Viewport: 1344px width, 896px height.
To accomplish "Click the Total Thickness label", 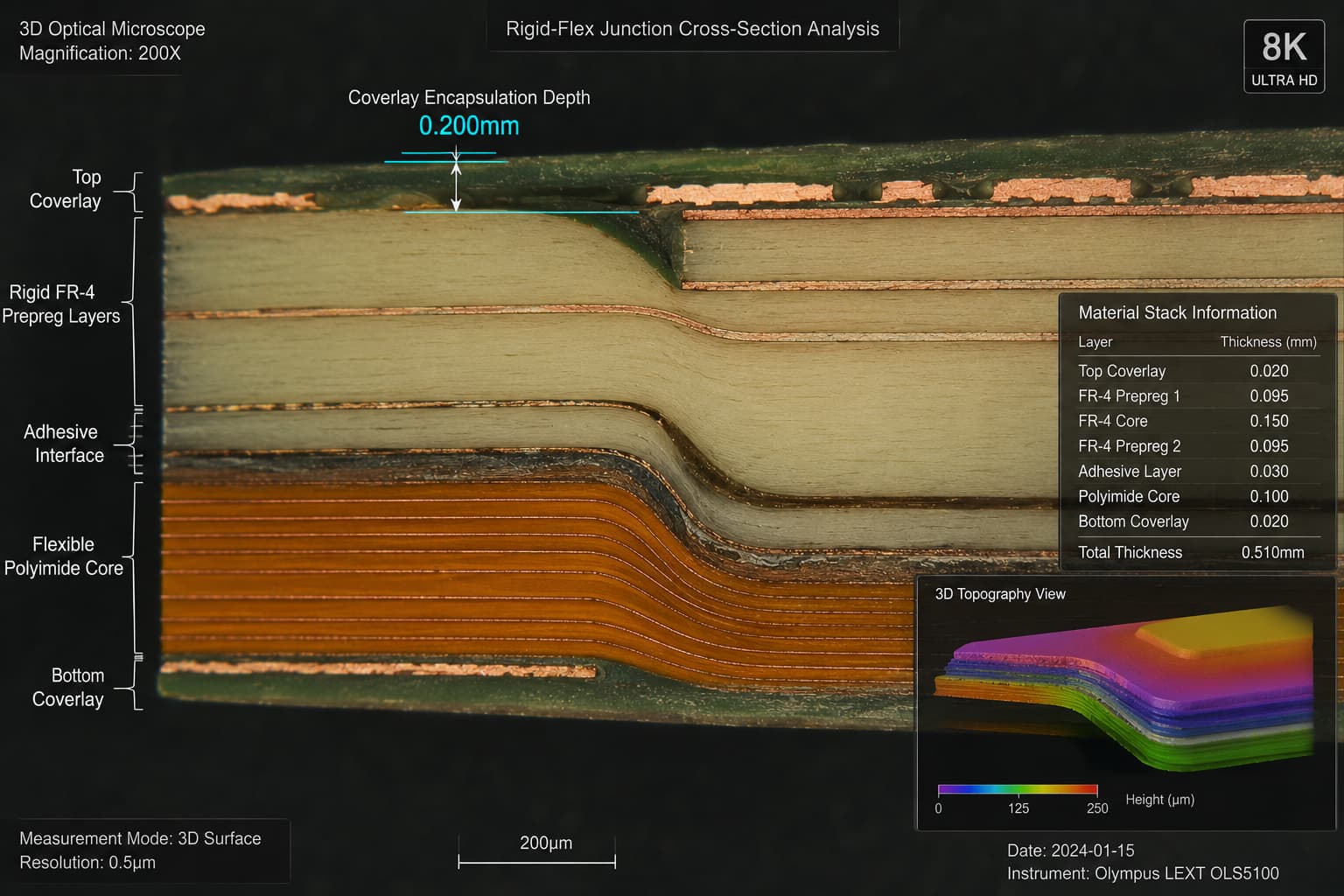I will (1130, 552).
